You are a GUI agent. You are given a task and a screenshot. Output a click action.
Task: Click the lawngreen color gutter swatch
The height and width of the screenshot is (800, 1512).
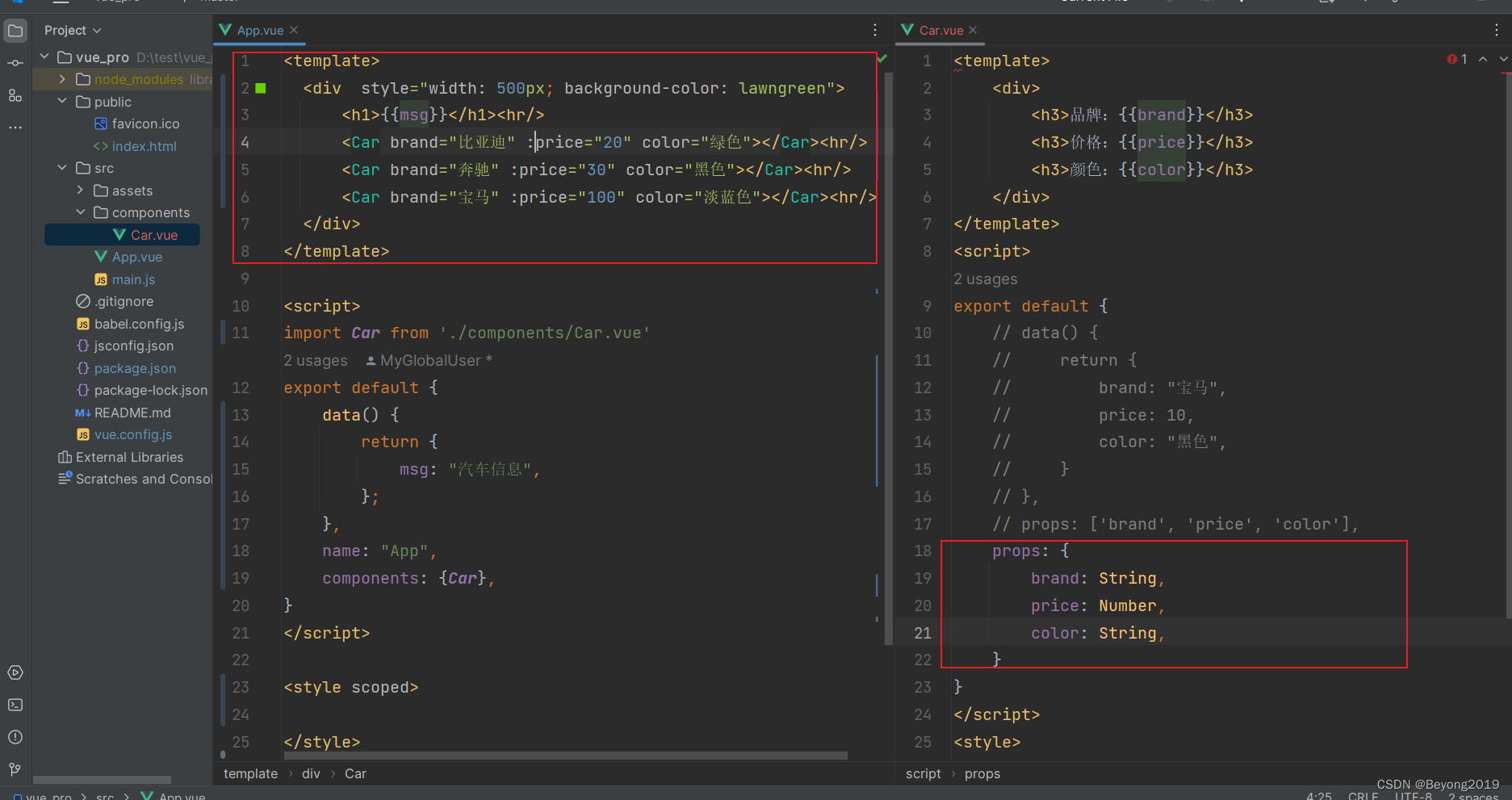261,88
